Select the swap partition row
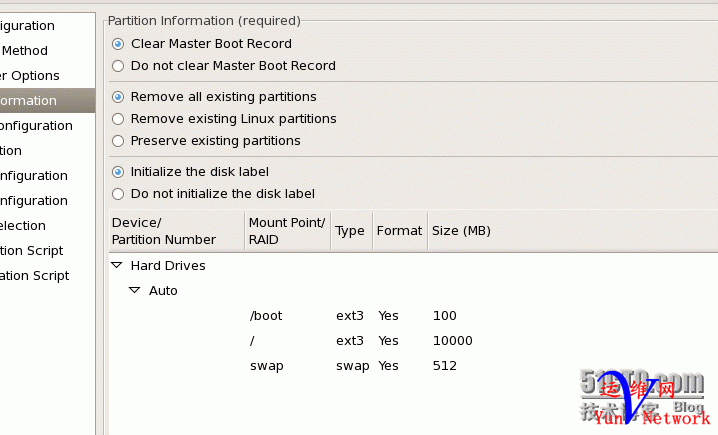Image resolution: width=718 pixels, height=435 pixels. click(267, 366)
